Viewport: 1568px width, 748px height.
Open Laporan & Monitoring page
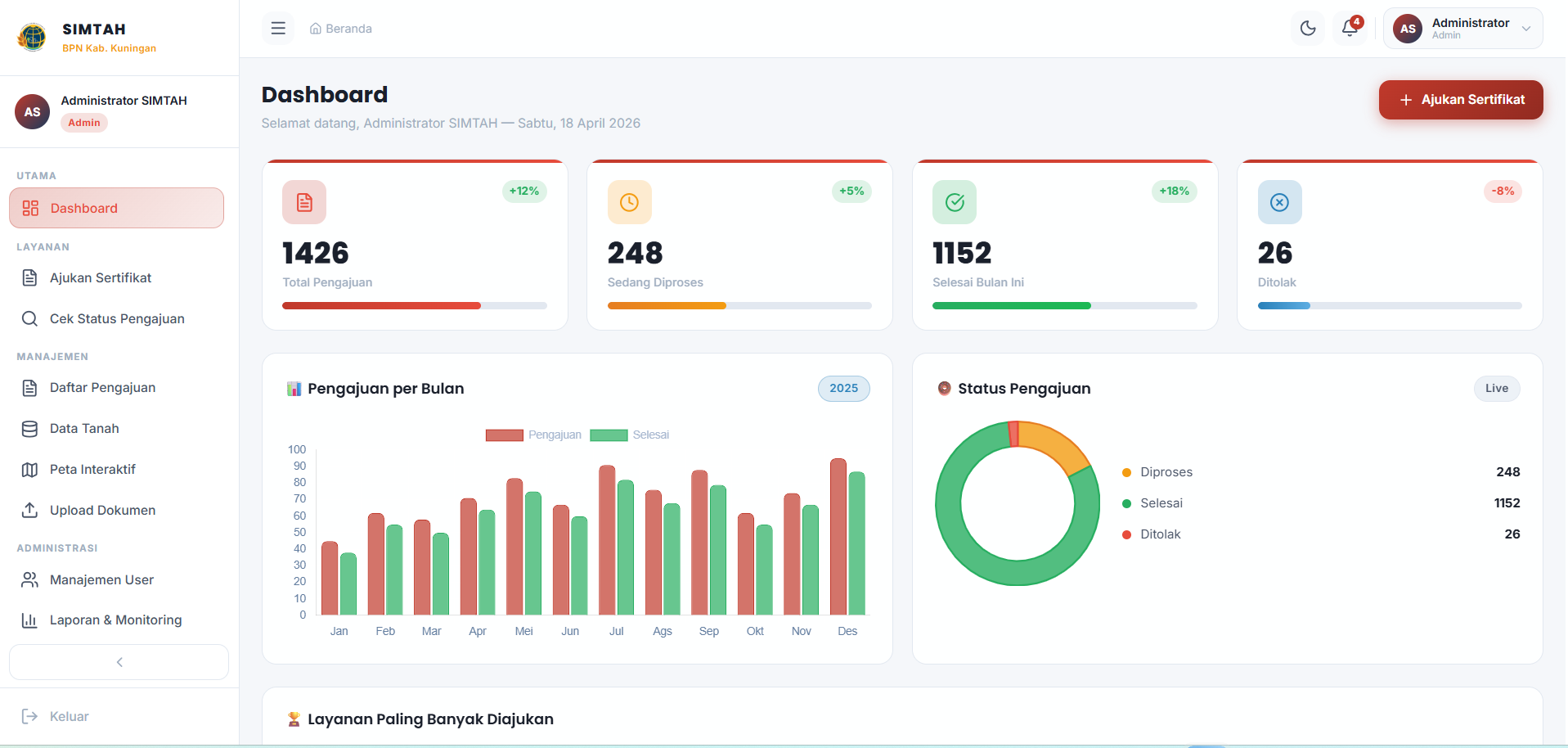click(x=116, y=620)
